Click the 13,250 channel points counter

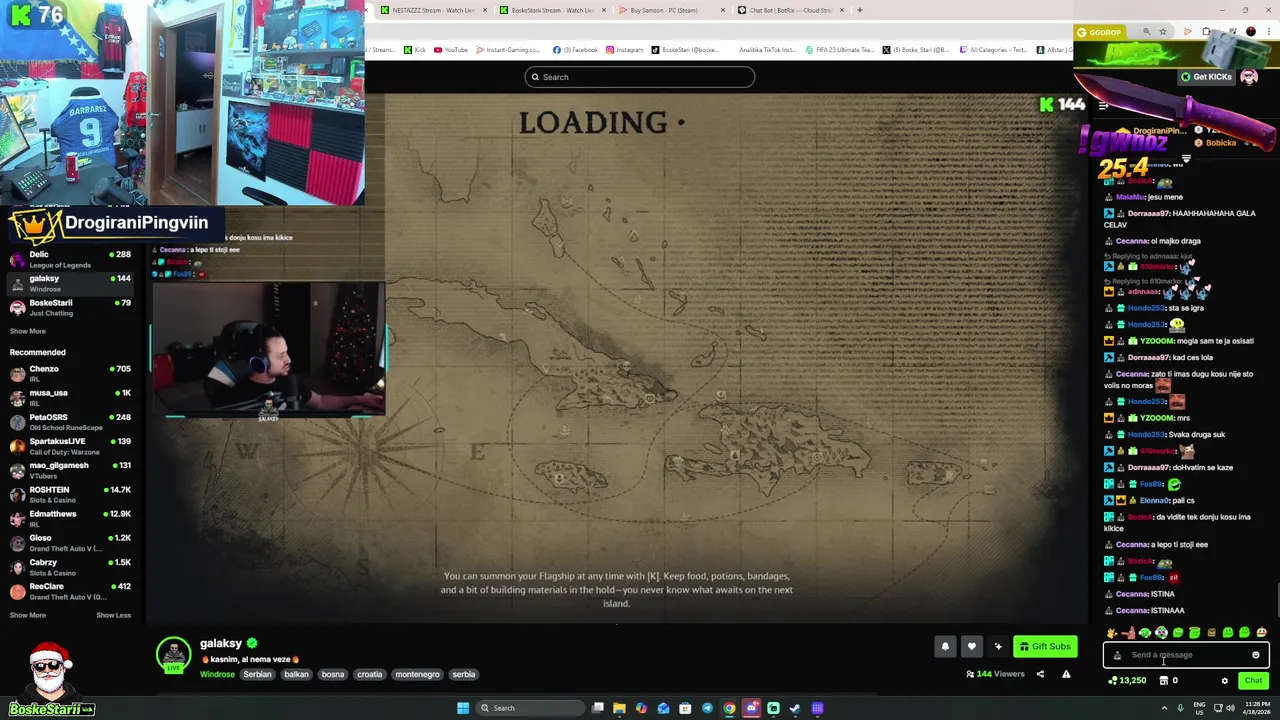(x=1126, y=680)
